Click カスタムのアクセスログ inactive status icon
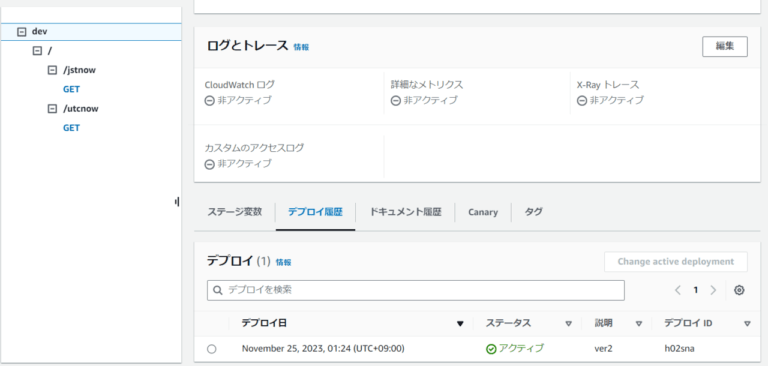This screenshot has height=366, width=768. click(210, 164)
